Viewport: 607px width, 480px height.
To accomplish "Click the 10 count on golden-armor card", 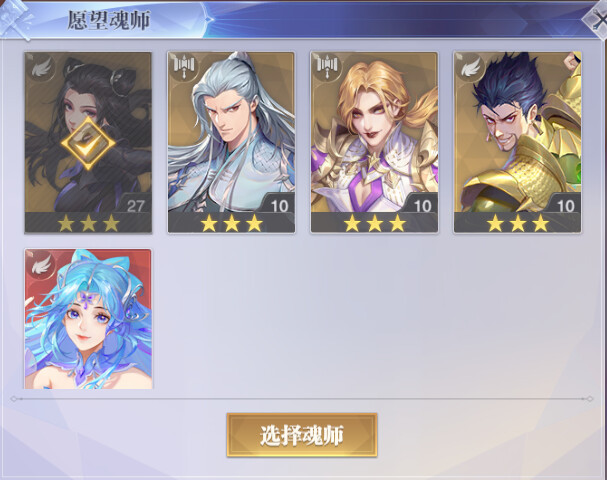I will tap(566, 206).
